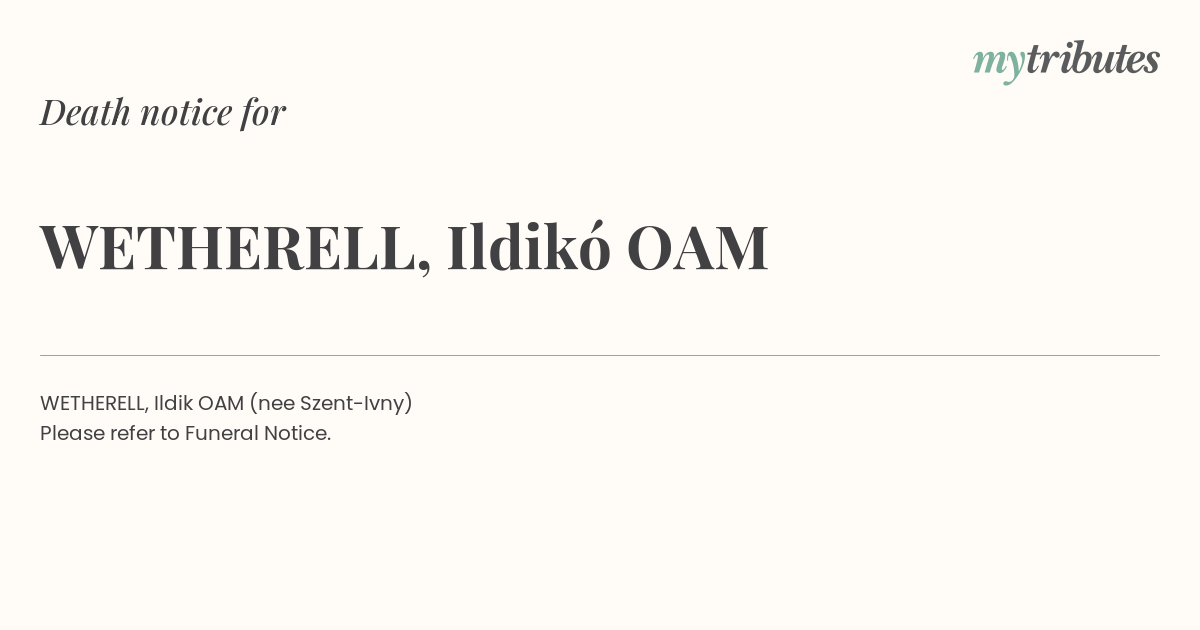Click the word "for" in the italic heading
Viewport: 1200px width, 630px height.
264,113
